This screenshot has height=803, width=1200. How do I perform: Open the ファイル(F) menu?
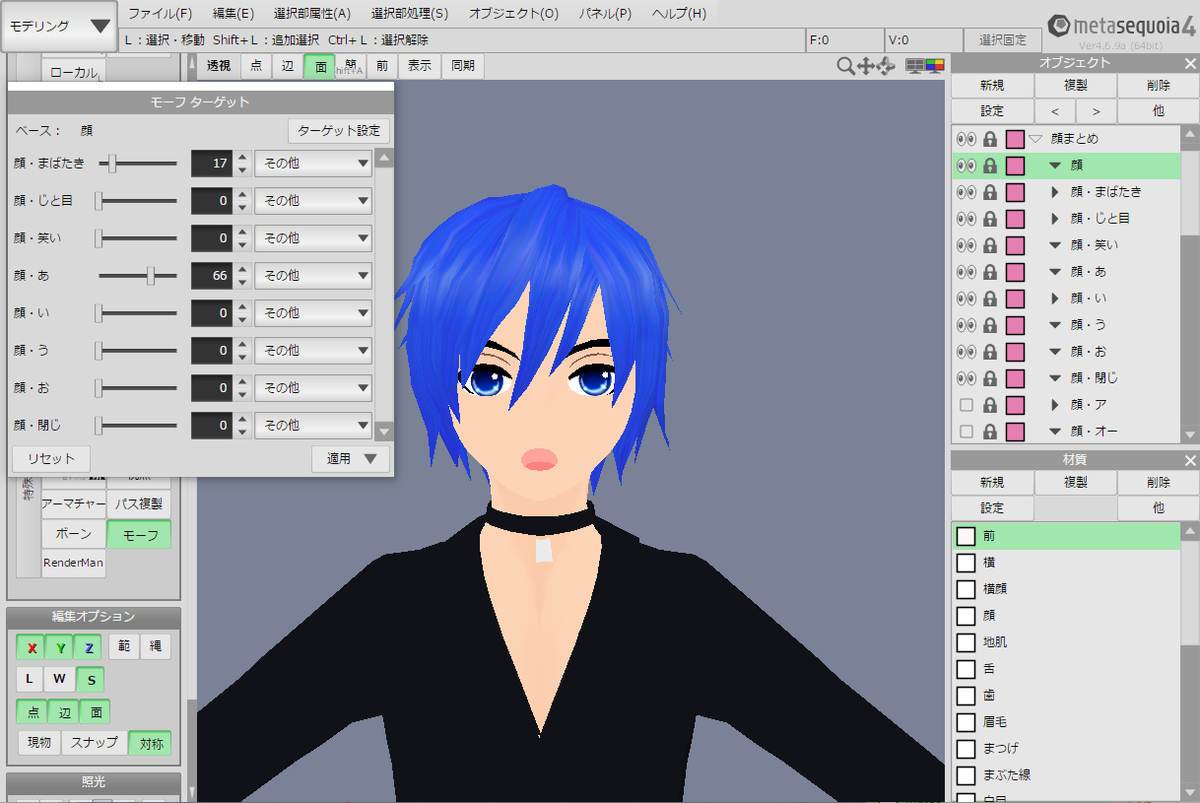[160, 14]
